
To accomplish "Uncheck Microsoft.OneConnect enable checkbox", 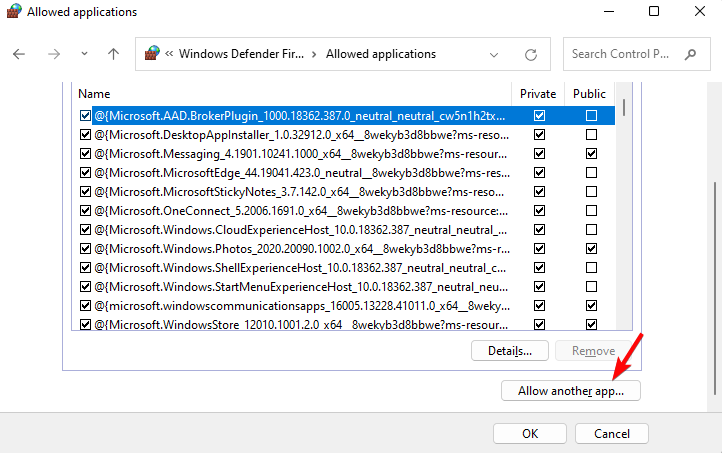I will coord(85,210).
